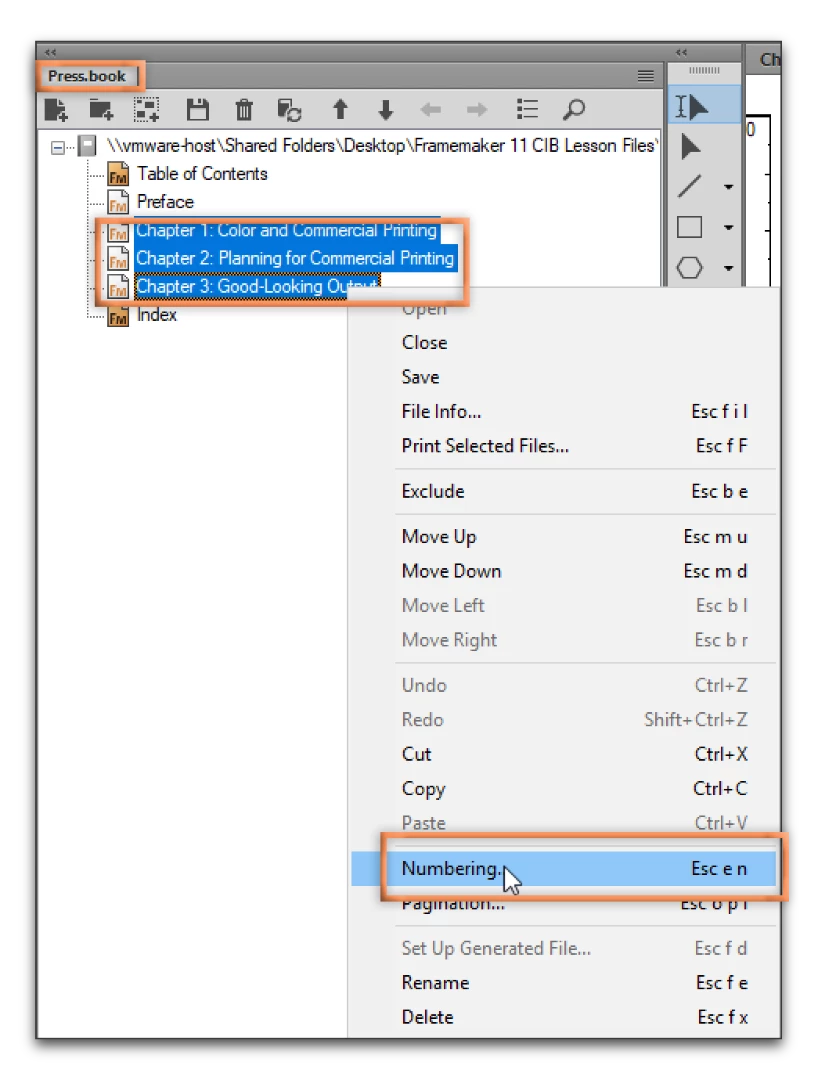Click the Add Group icon in book toolbar
Image resolution: width=818 pixels, height=1080 pixels.
click(147, 110)
